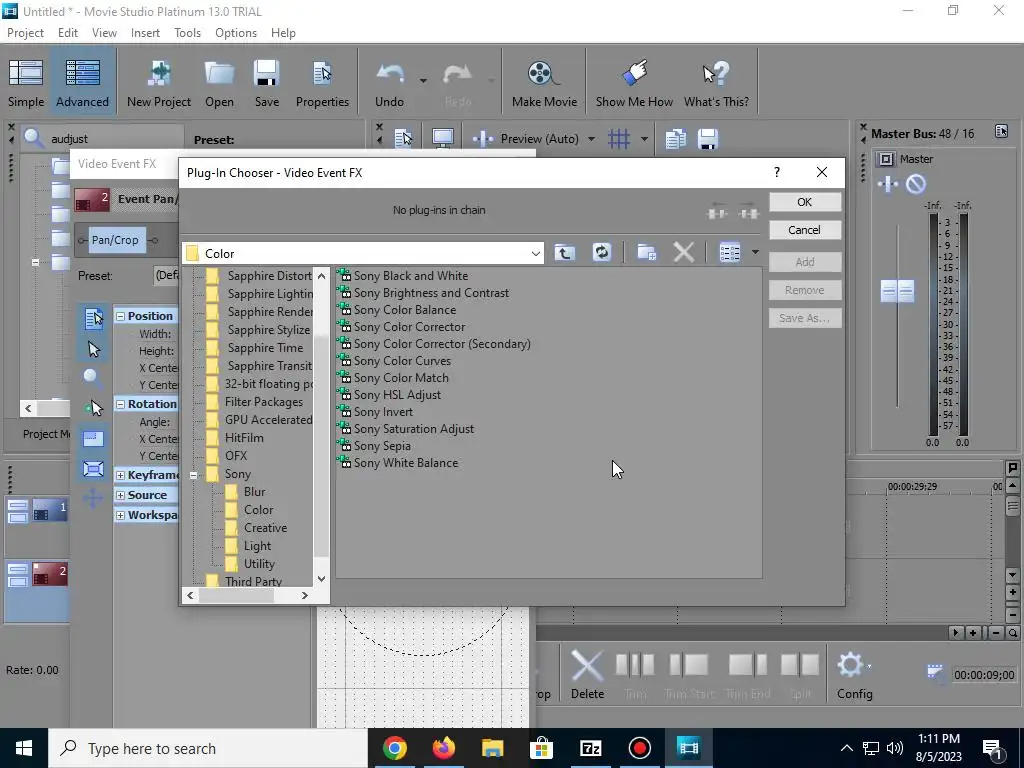The height and width of the screenshot is (768, 1024).
Task: Open the Config gear in edit toolbar
Action: (854, 675)
